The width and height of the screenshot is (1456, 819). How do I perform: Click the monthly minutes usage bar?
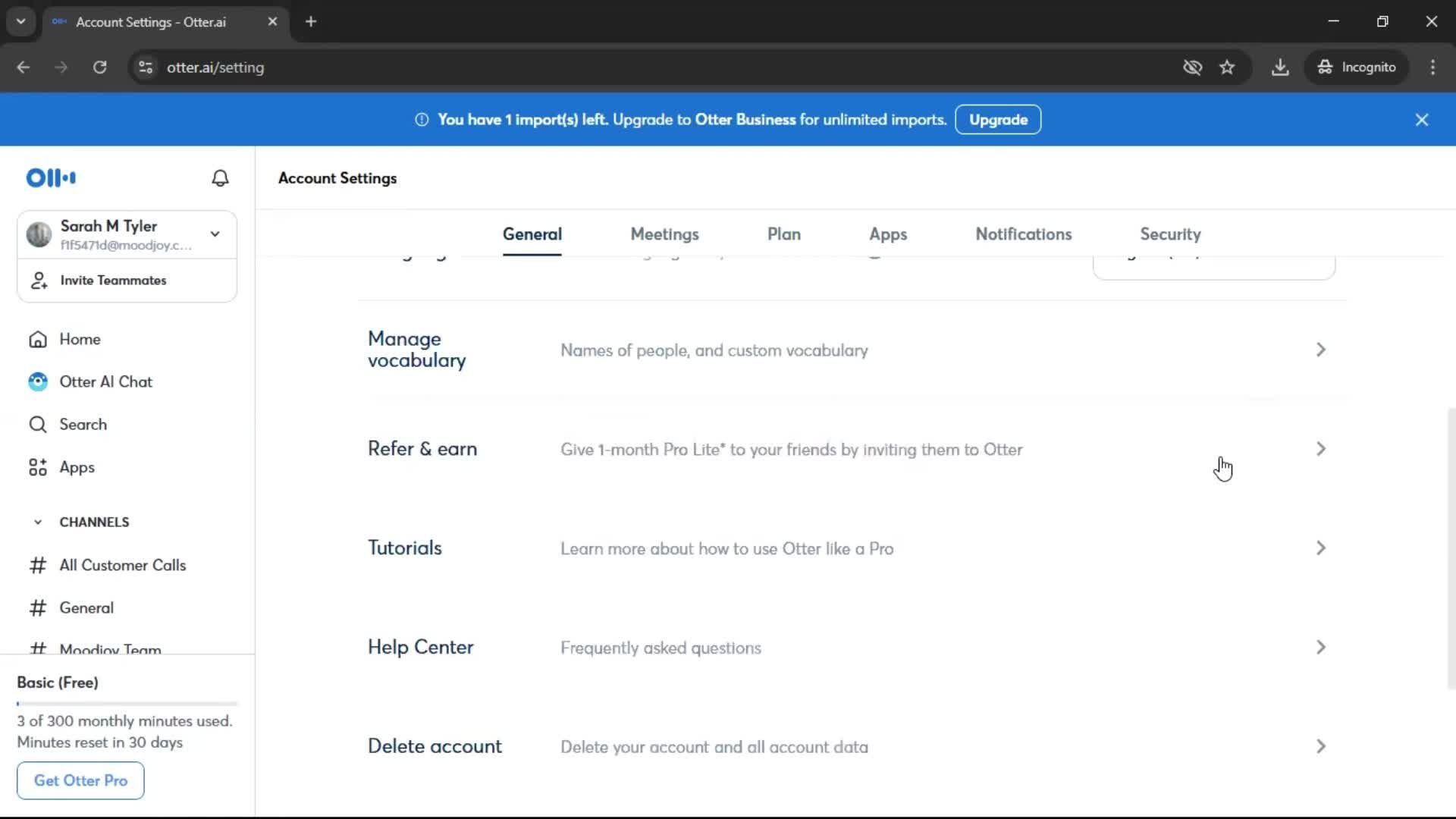pyautogui.click(x=127, y=704)
